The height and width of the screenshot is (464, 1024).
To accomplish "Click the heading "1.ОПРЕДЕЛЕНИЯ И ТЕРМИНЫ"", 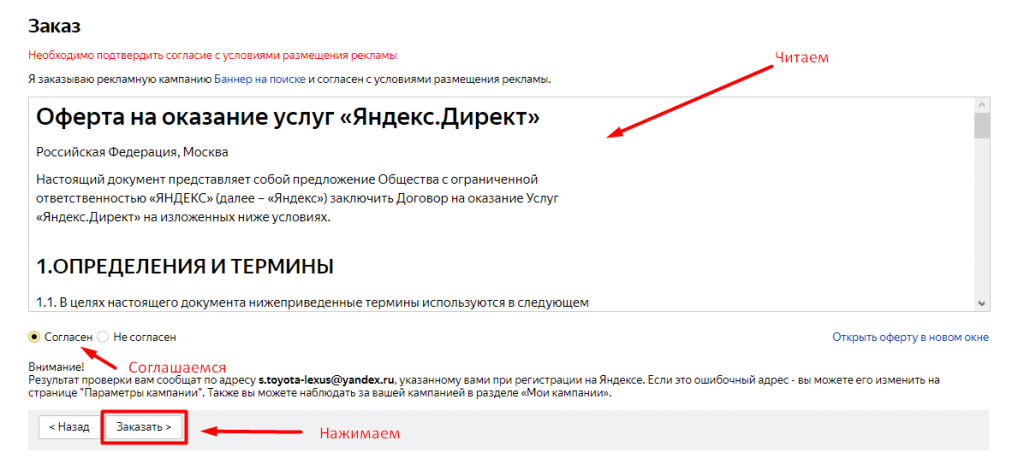I will pyautogui.click(x=185, y=266).
